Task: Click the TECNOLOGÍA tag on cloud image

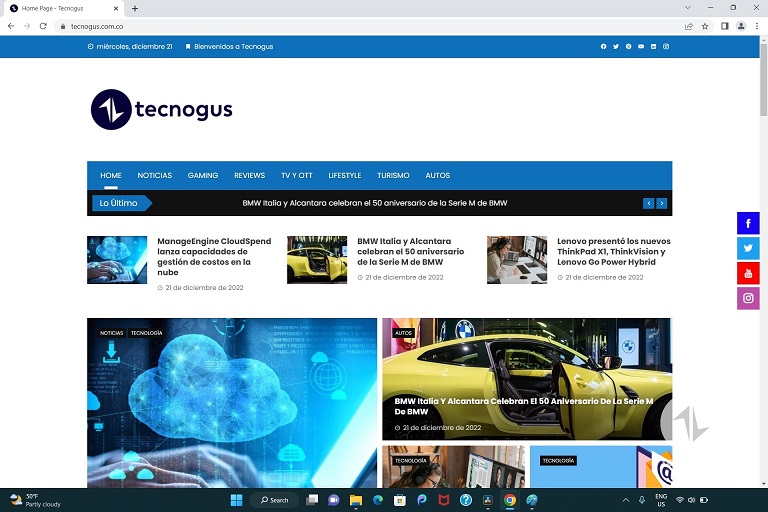Action: 146,333
